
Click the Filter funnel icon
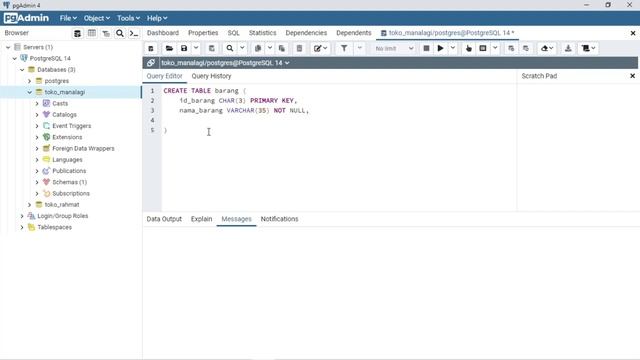click(x=344, y=48)
